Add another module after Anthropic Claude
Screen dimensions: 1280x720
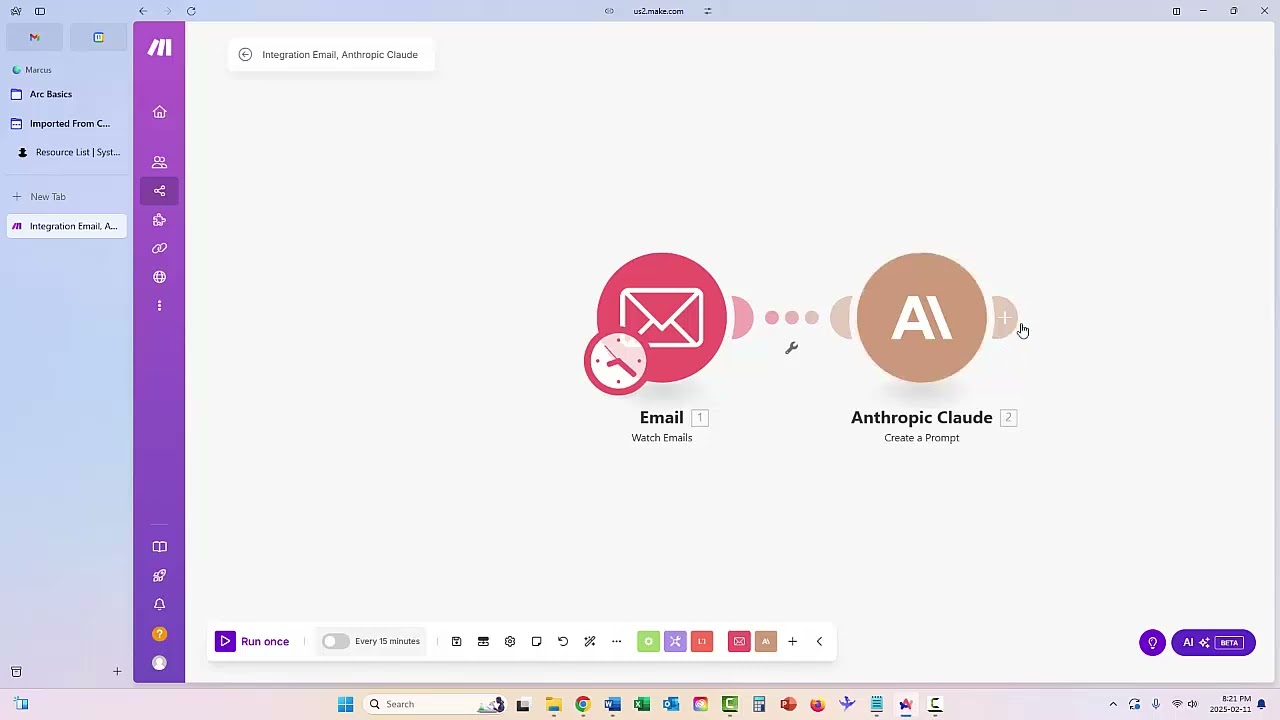pyautogui.click(x=1004, y=318)
